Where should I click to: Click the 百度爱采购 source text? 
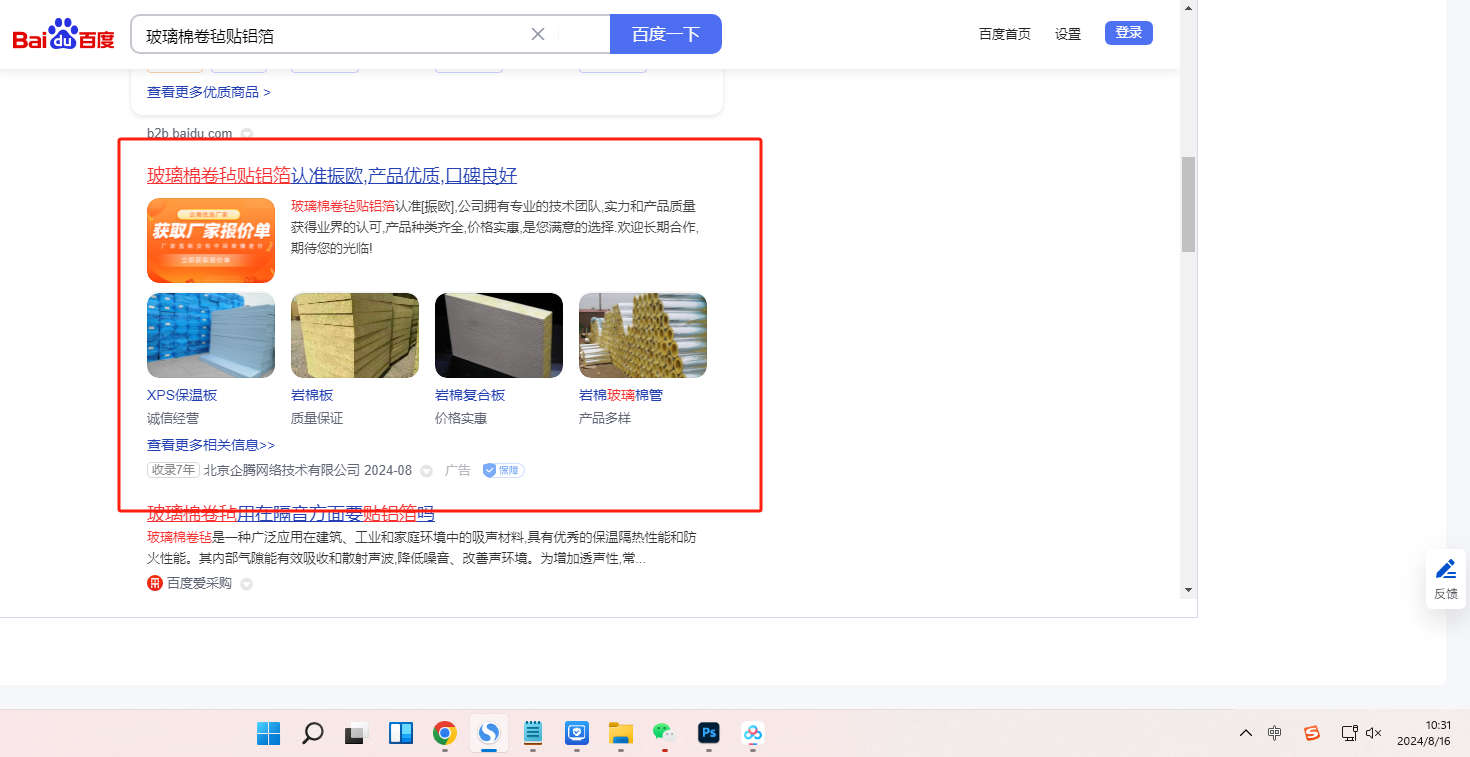(x=199, y=583)
